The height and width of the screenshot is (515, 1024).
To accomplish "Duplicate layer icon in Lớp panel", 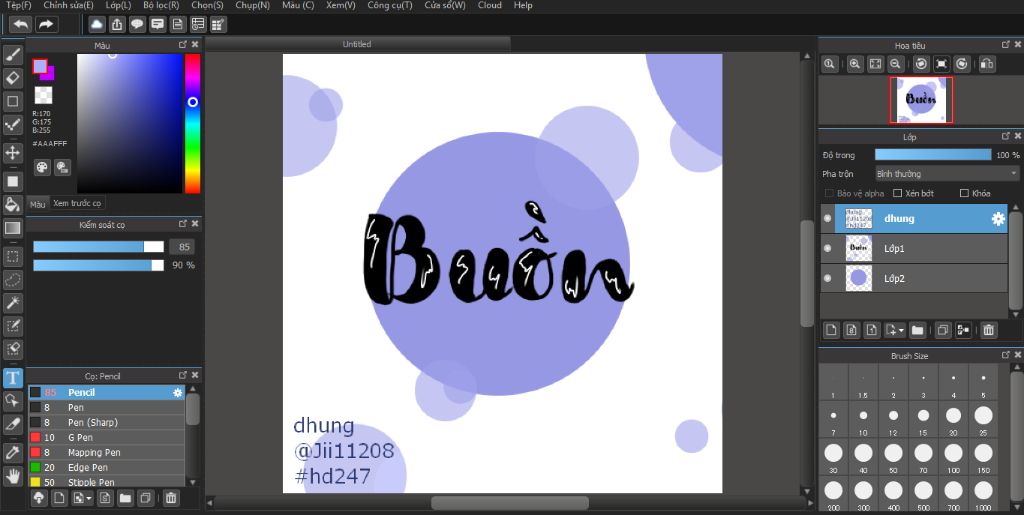I will [x=942, y=330].
